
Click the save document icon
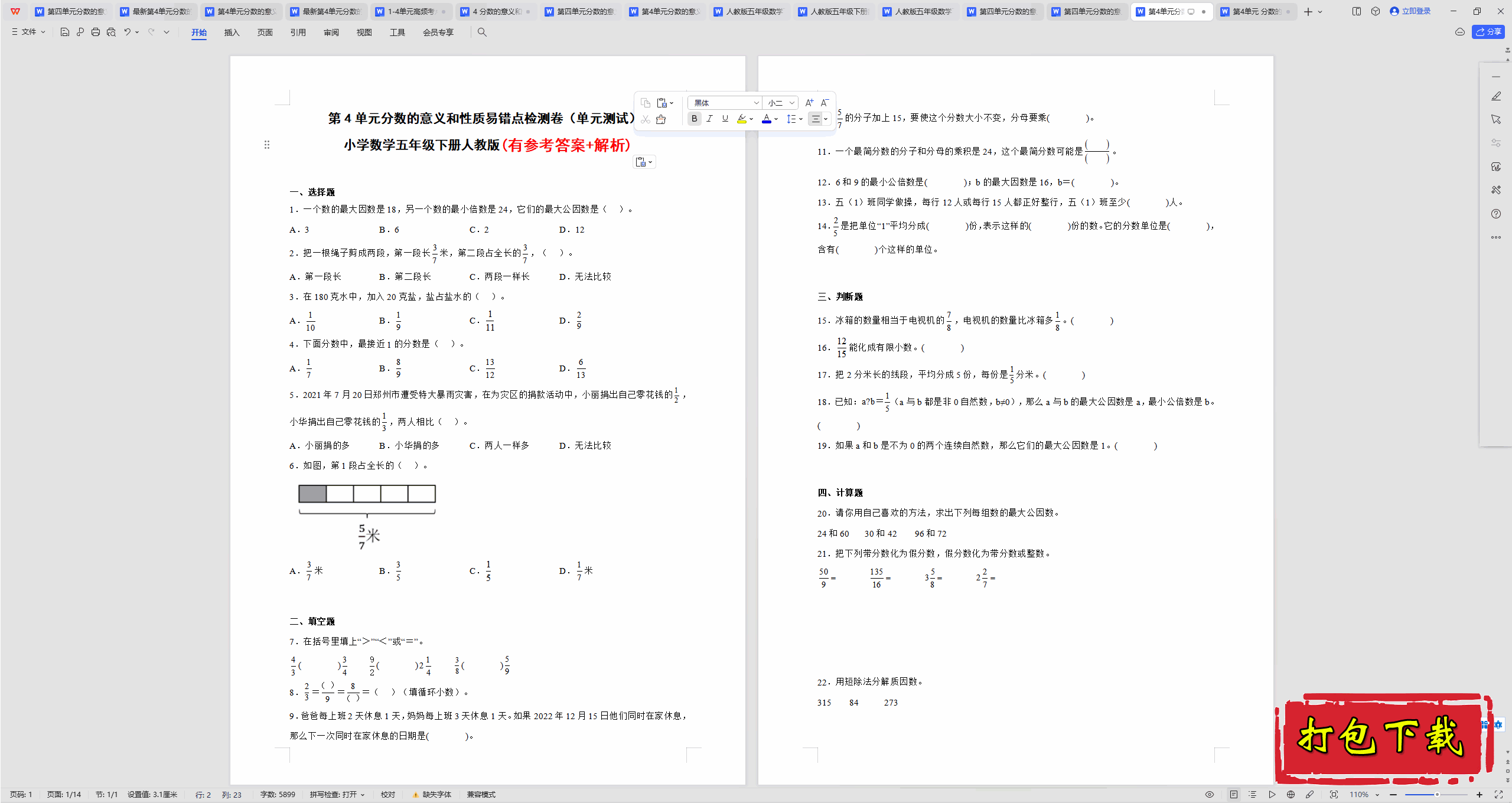coord(65,32)
